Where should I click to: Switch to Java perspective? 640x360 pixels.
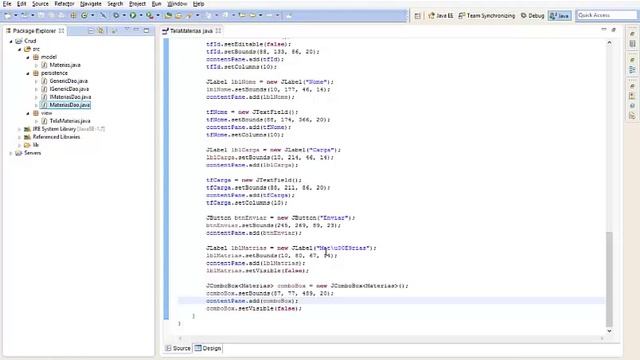[560, 16]
